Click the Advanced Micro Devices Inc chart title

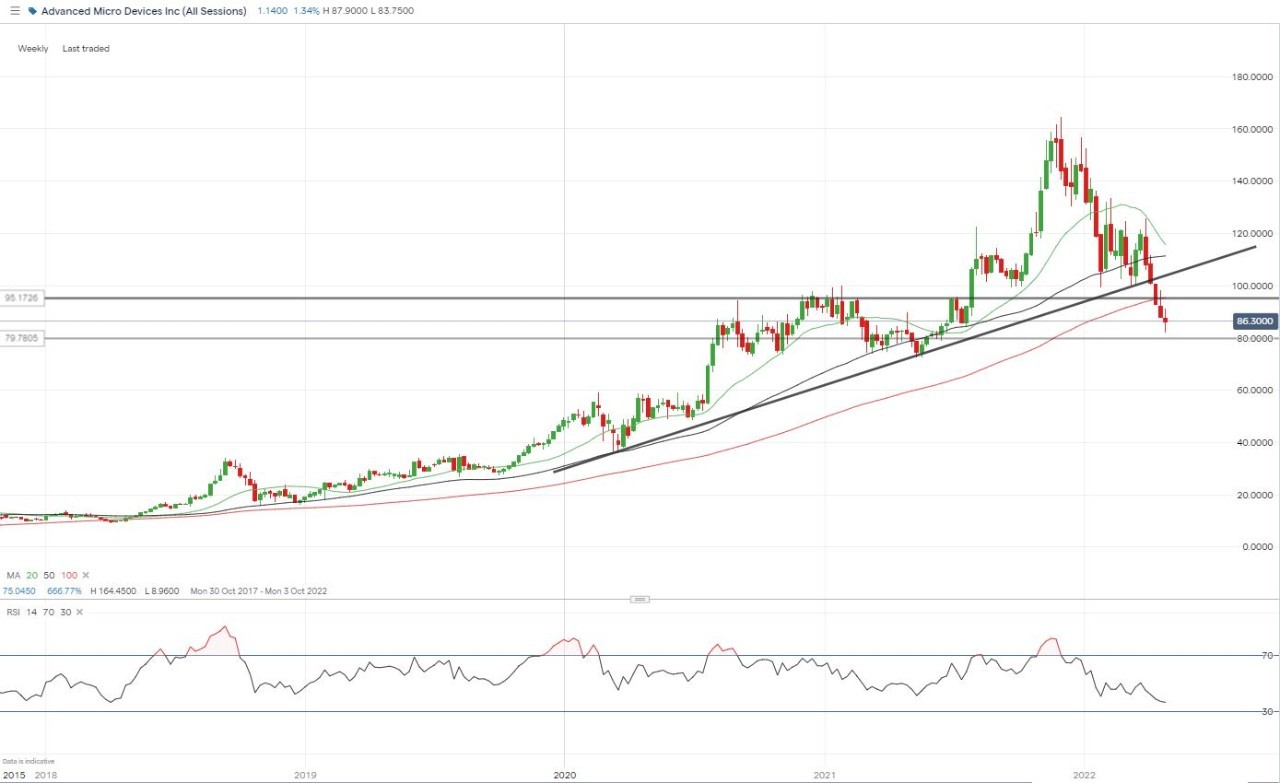coord(144,11)
